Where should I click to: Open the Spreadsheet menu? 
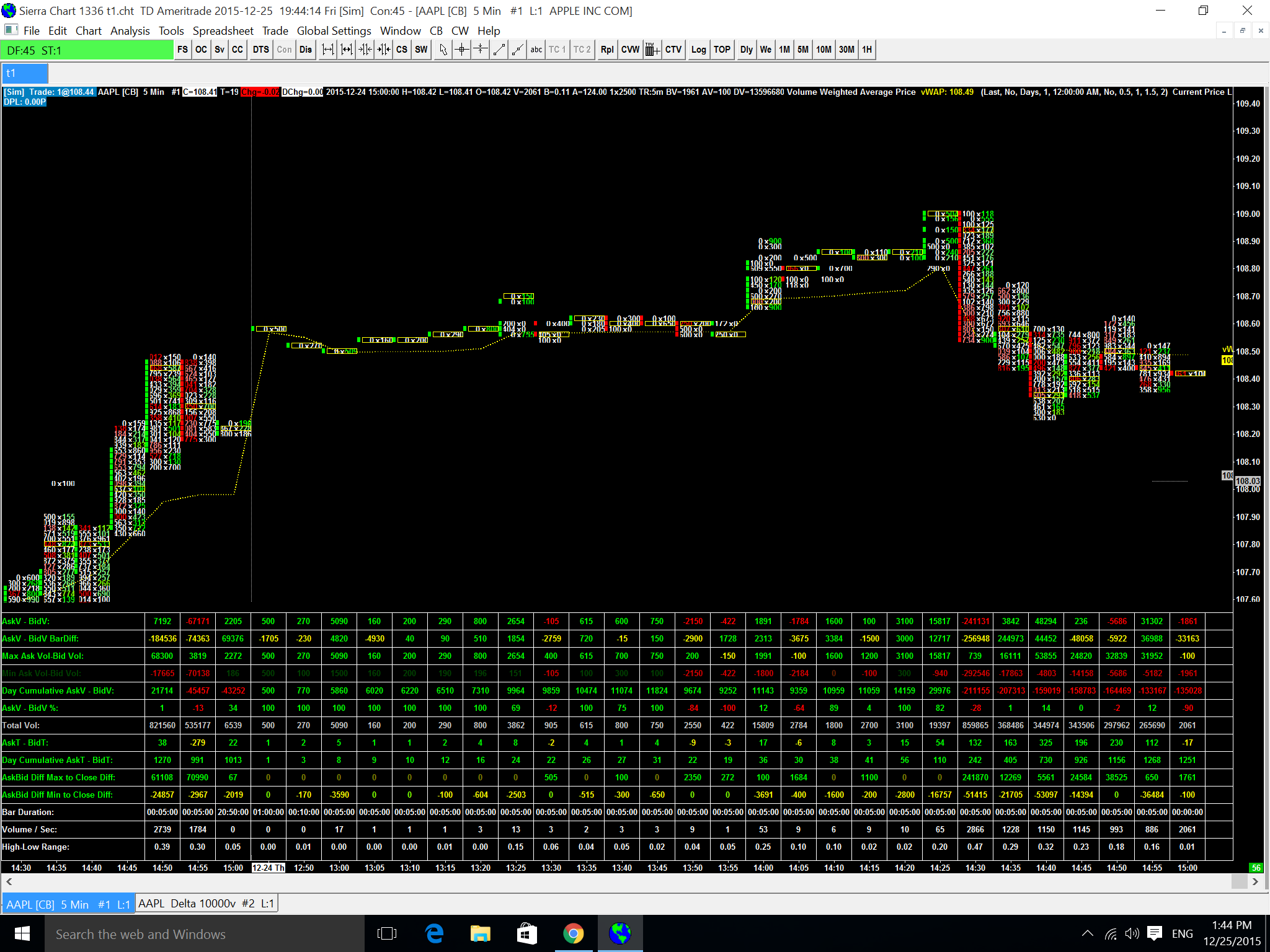[x=223, y=31]
